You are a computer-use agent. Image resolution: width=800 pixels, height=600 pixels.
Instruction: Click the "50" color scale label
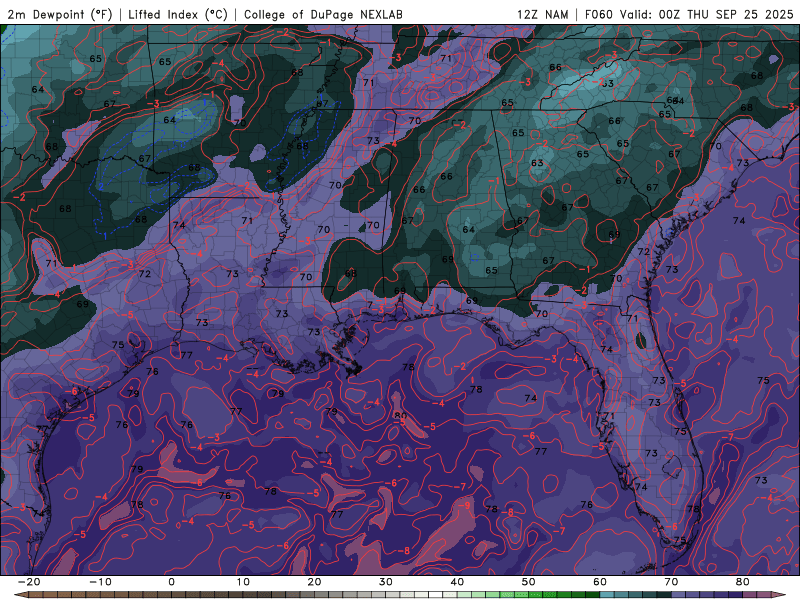529,582
